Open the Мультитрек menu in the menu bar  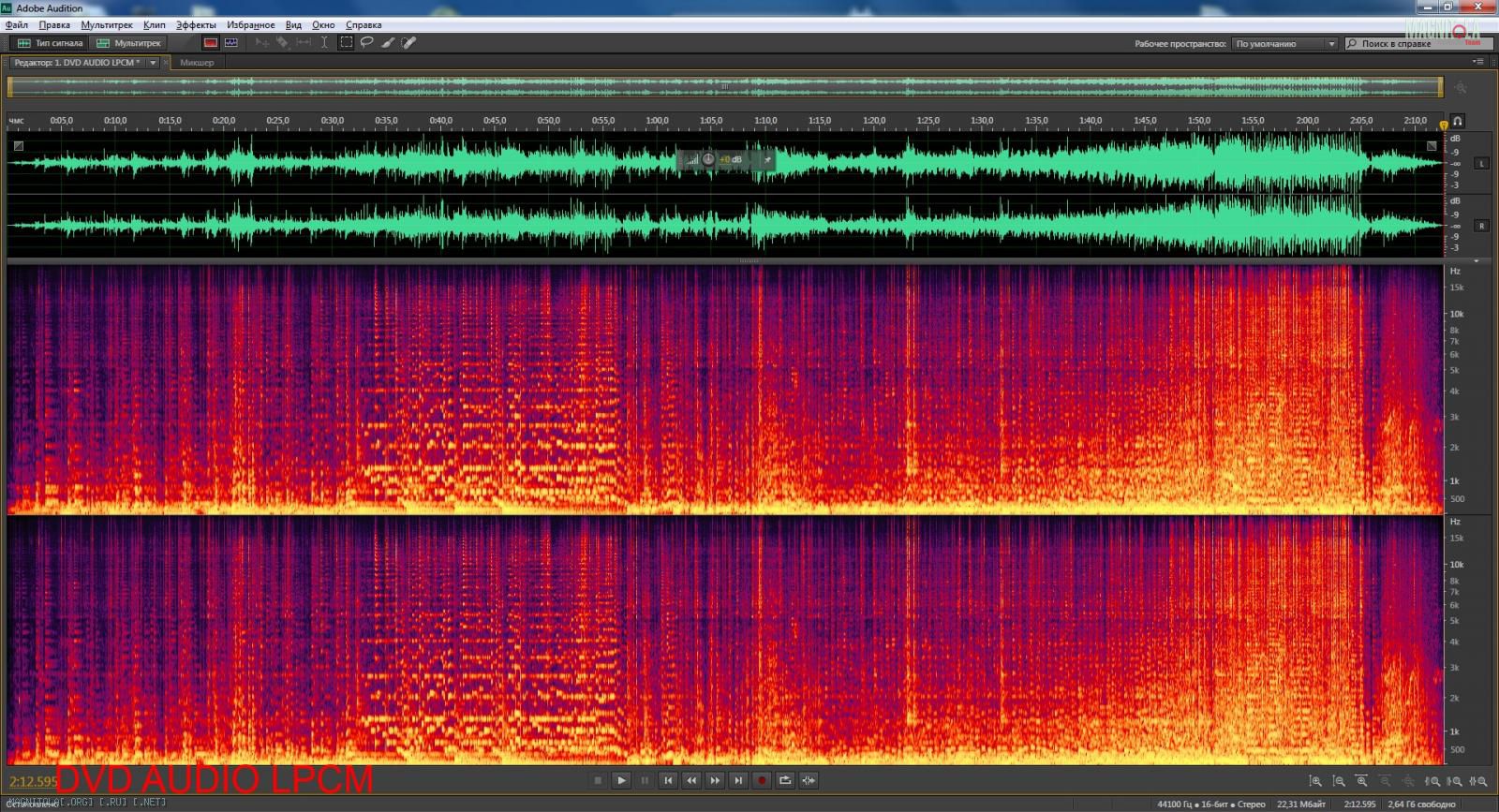[x=107, y=25]
